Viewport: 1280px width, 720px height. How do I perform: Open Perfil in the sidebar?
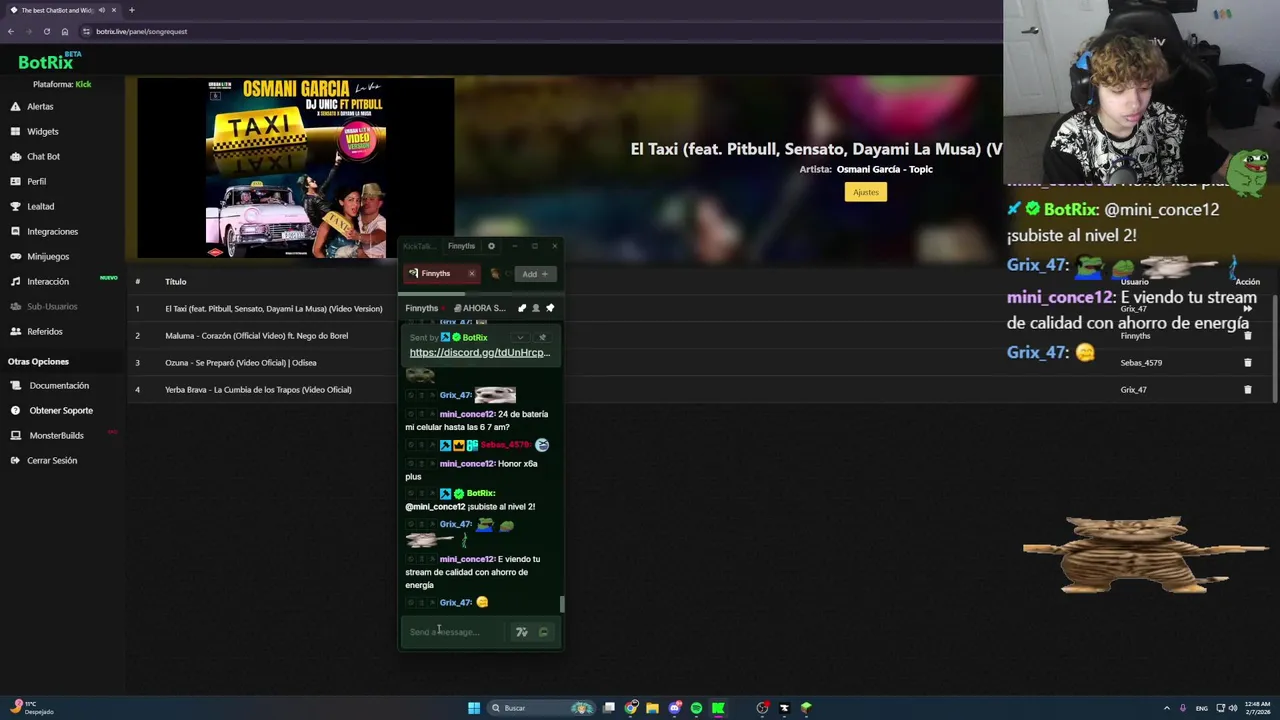(x=36, y=181)
